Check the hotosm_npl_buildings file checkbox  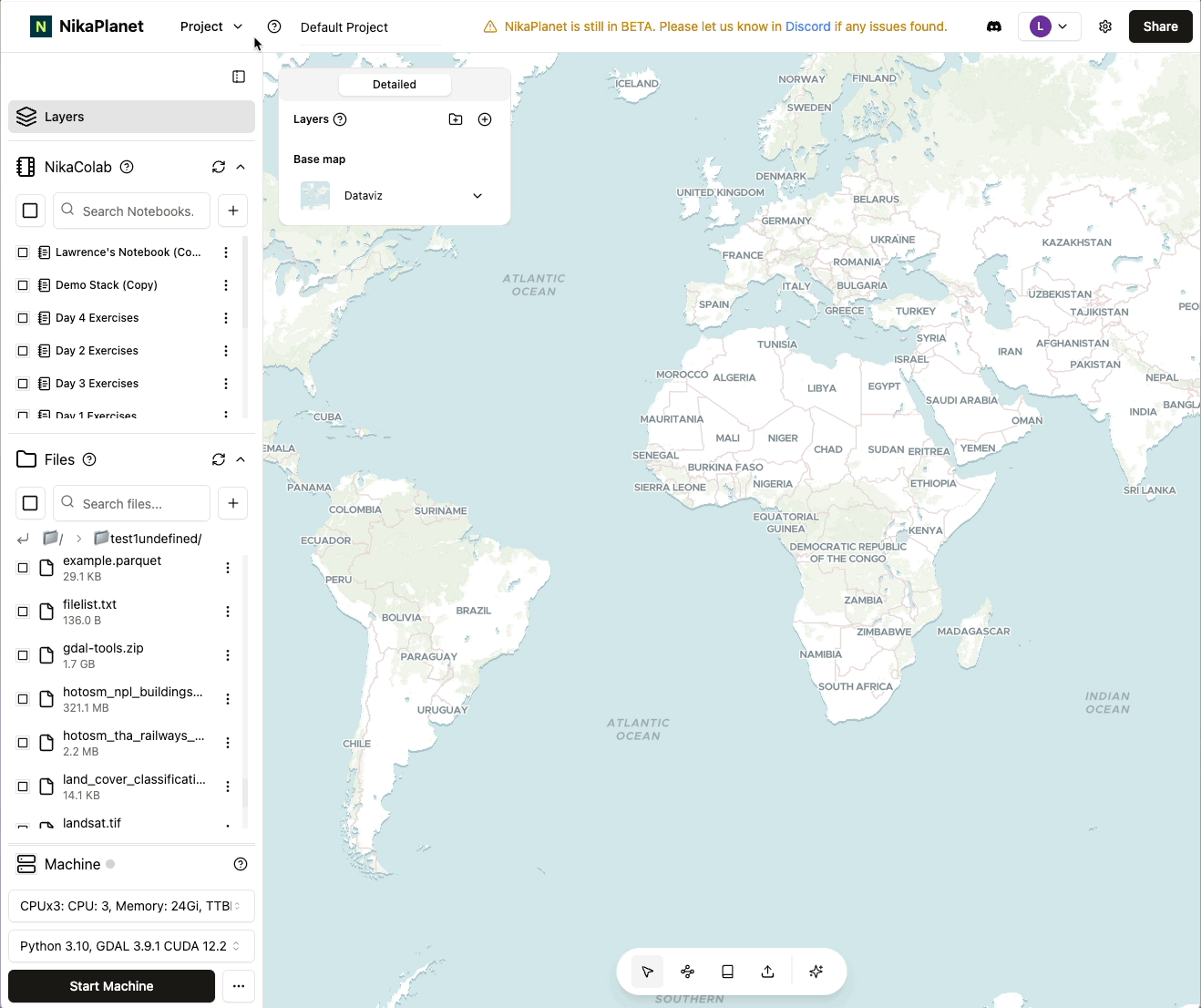click(23, 699)
